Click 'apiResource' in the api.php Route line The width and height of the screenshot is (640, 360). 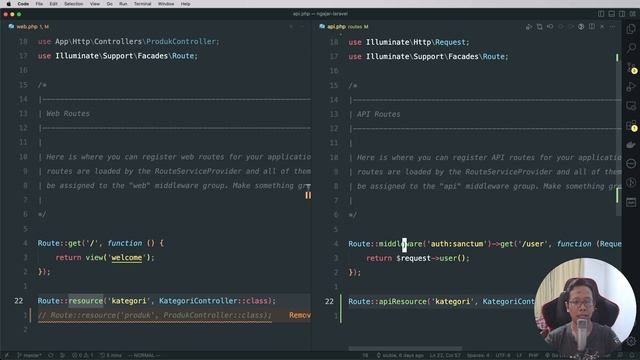(x=403, y=302)
